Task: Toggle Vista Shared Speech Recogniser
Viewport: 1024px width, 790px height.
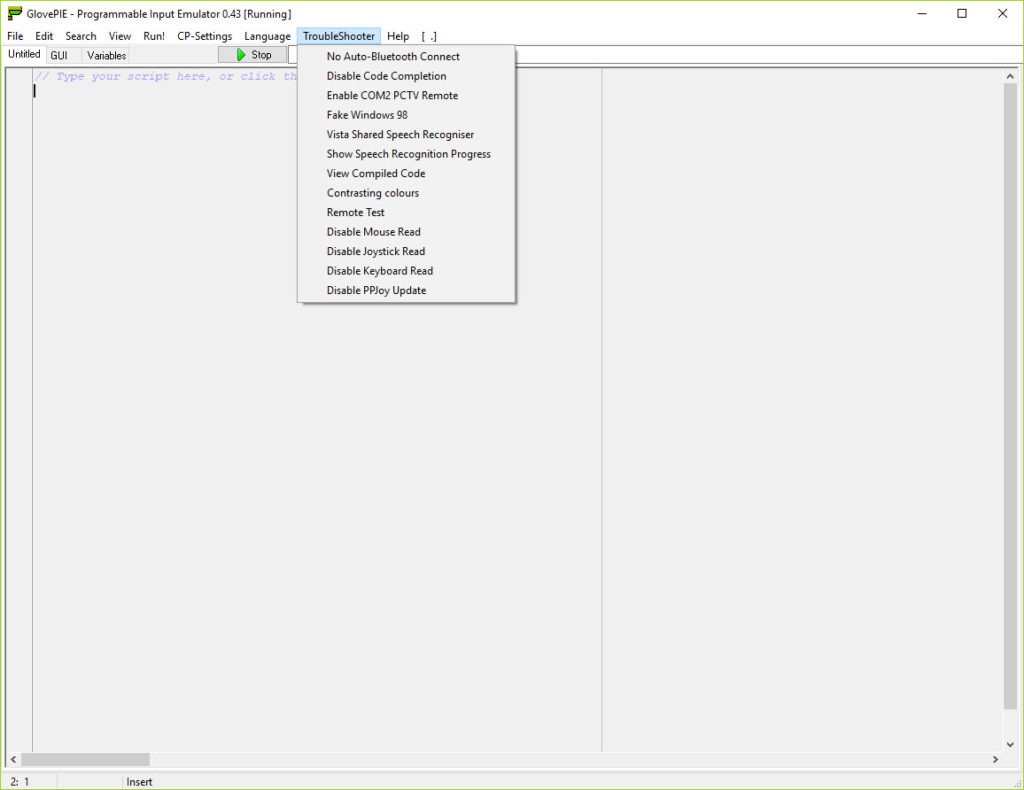Action: (406, 134)
